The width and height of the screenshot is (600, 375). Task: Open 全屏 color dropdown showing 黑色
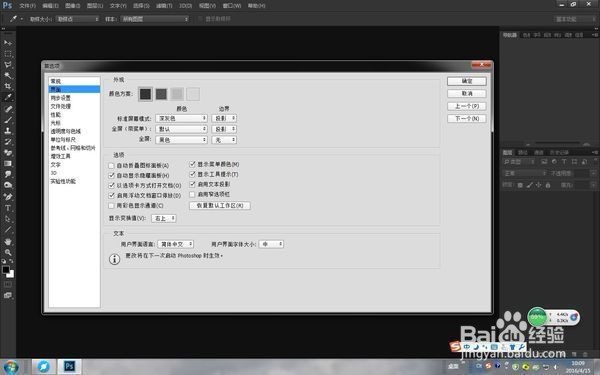[x=181, y=140]
